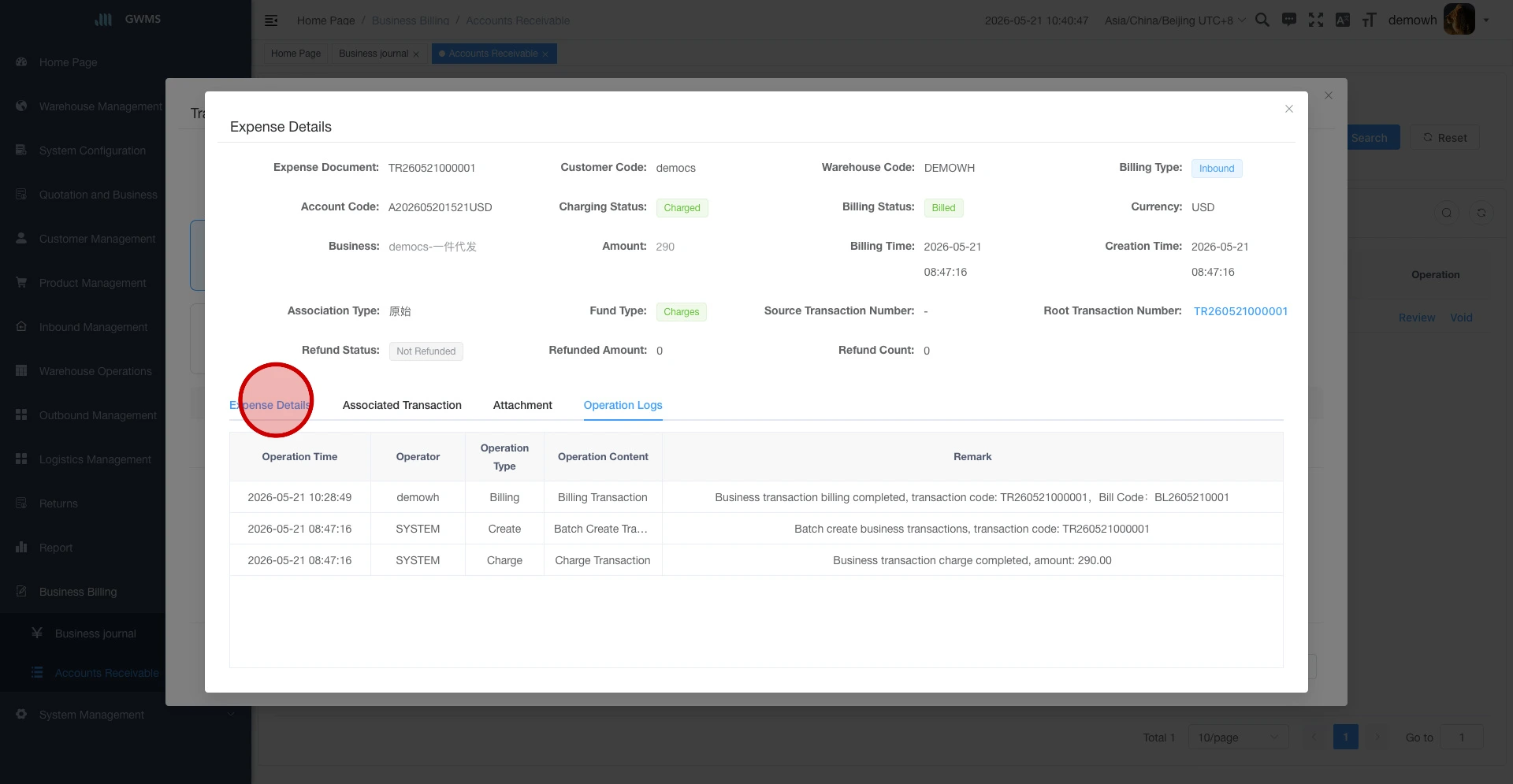This screenshot has height=784, width=1513.
Task: Click the Review link in table
Action: point(1417,318)
